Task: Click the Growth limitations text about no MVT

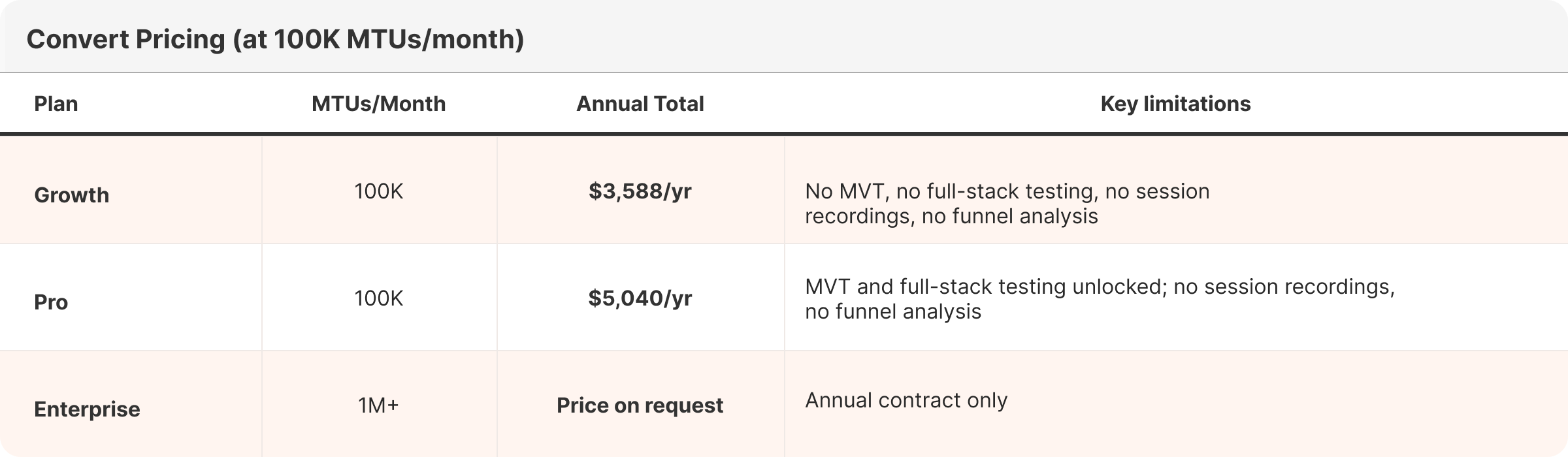Action: click(x=1007, y=203)
